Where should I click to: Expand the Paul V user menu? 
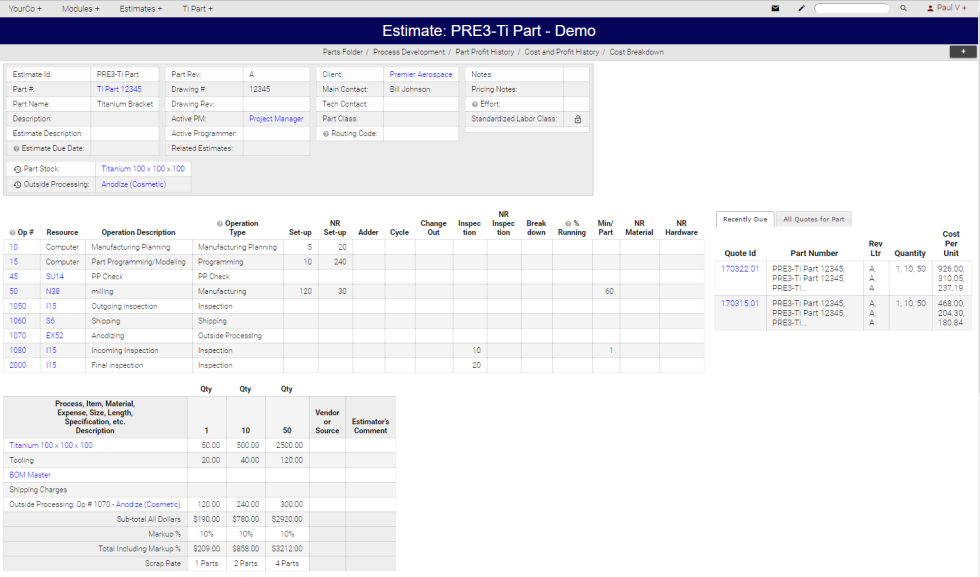945,8
